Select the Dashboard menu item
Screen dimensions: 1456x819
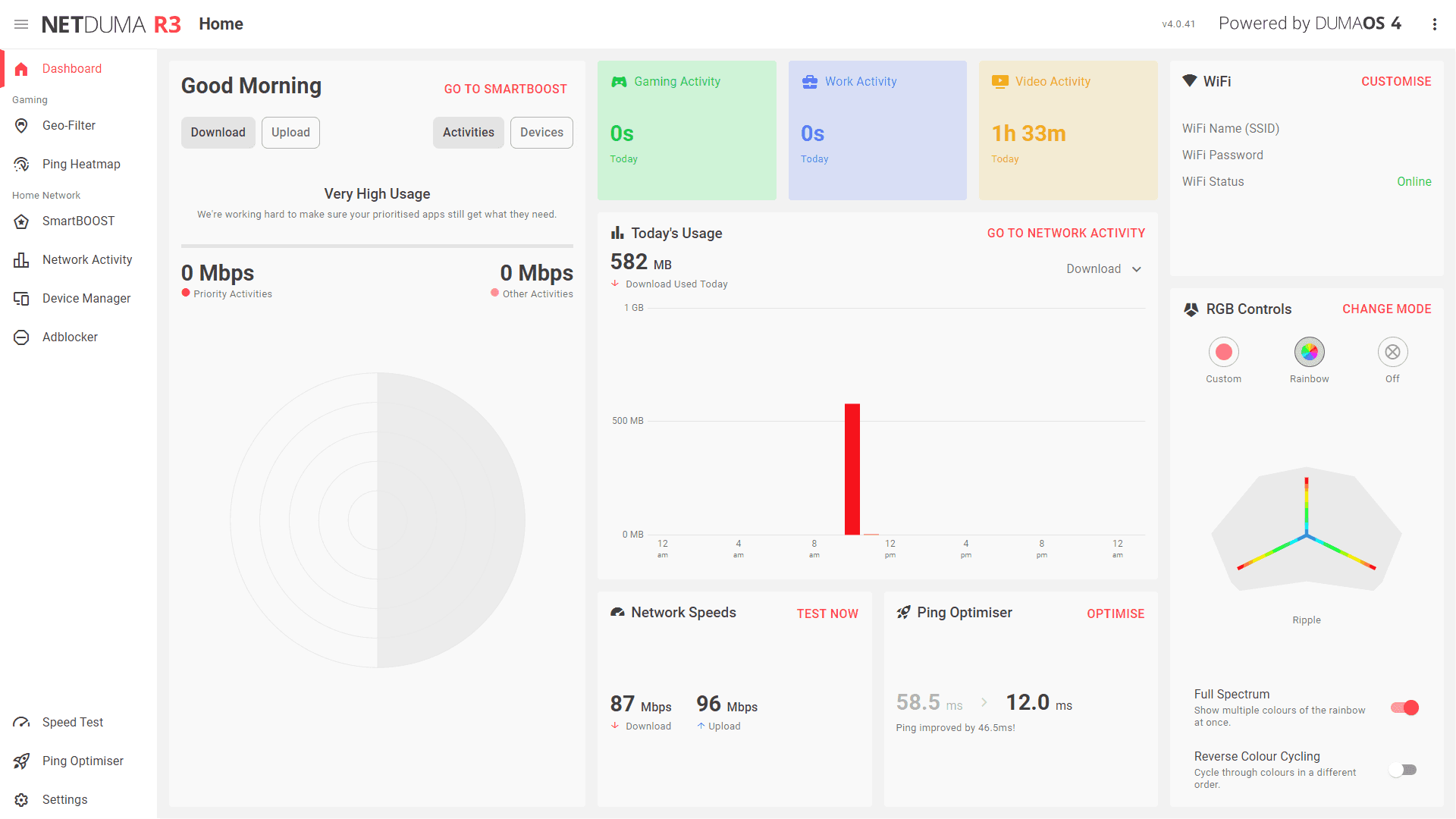(71, 68)
